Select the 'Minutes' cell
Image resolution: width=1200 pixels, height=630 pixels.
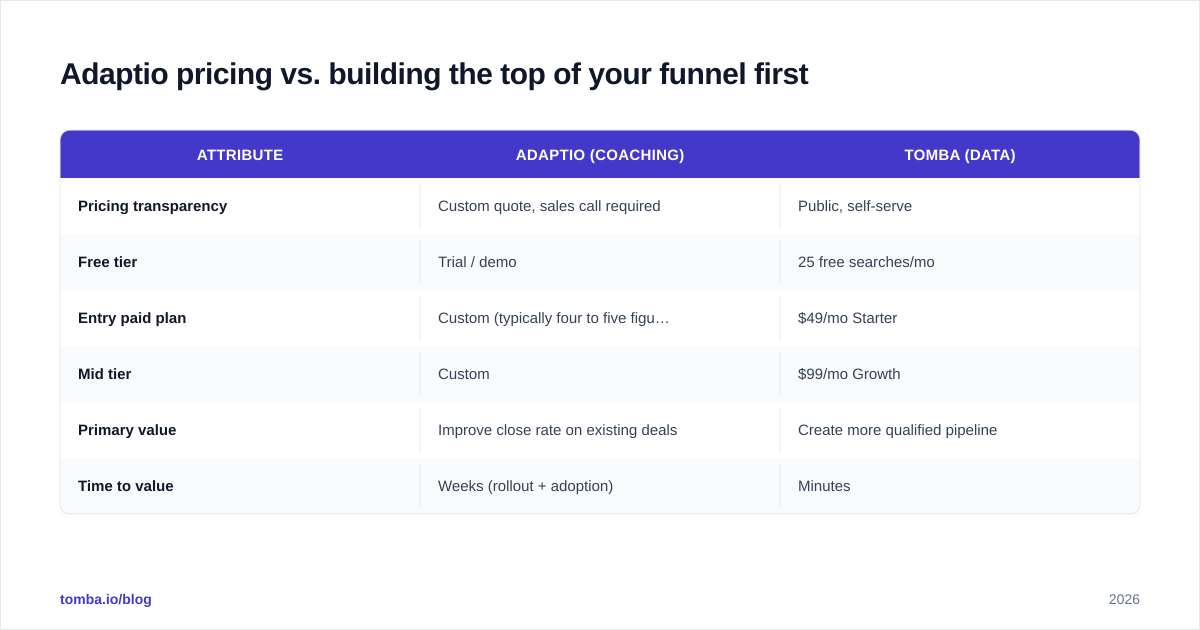[960, 486]
